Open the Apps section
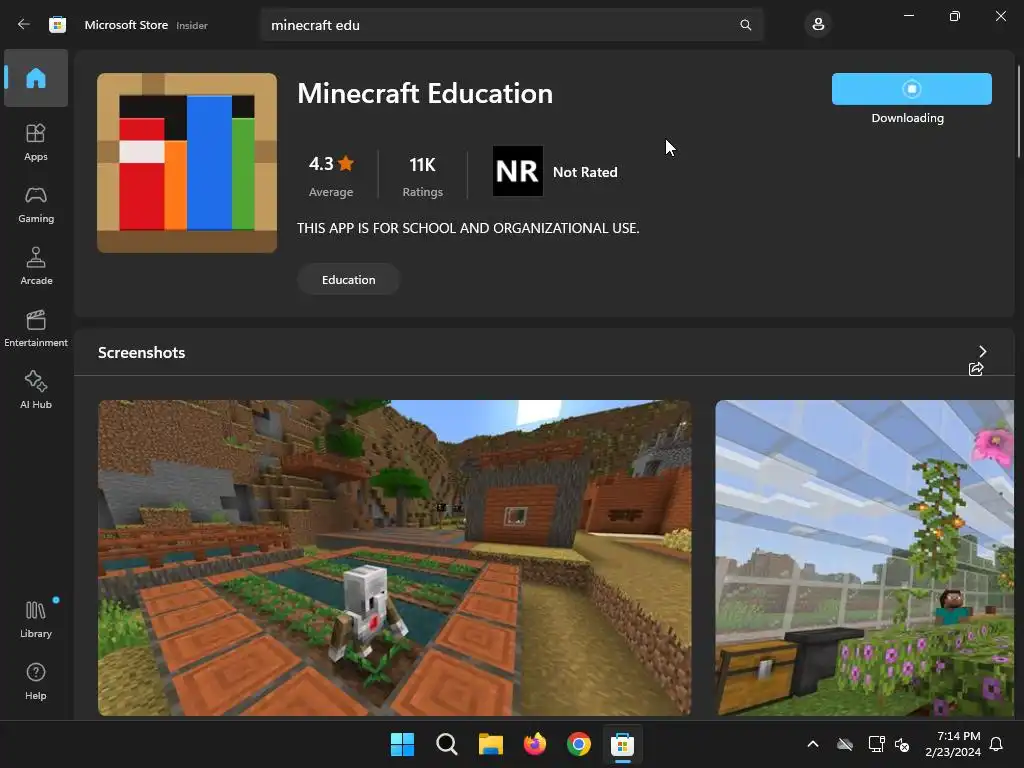 [36, 142]
